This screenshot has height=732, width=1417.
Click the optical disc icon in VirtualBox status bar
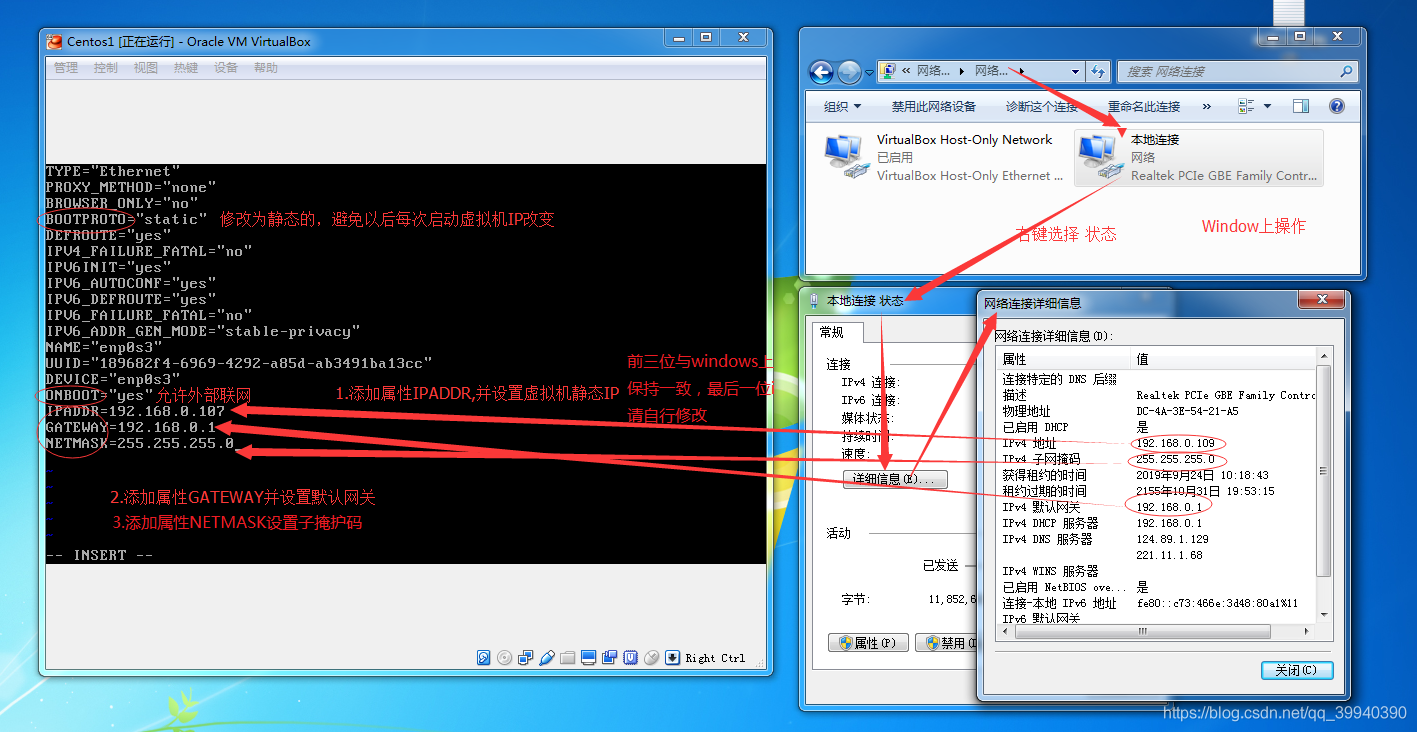click(x=504, y=657)
